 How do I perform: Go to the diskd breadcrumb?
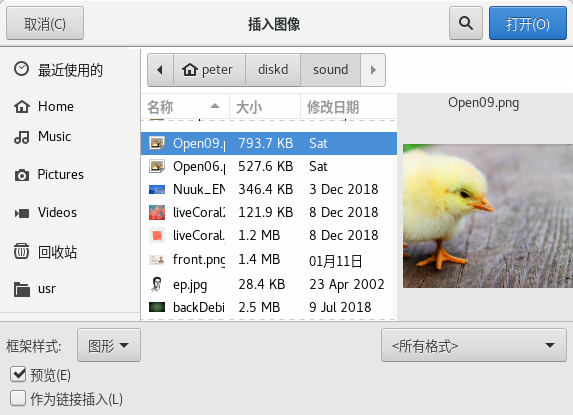(273, 70)
